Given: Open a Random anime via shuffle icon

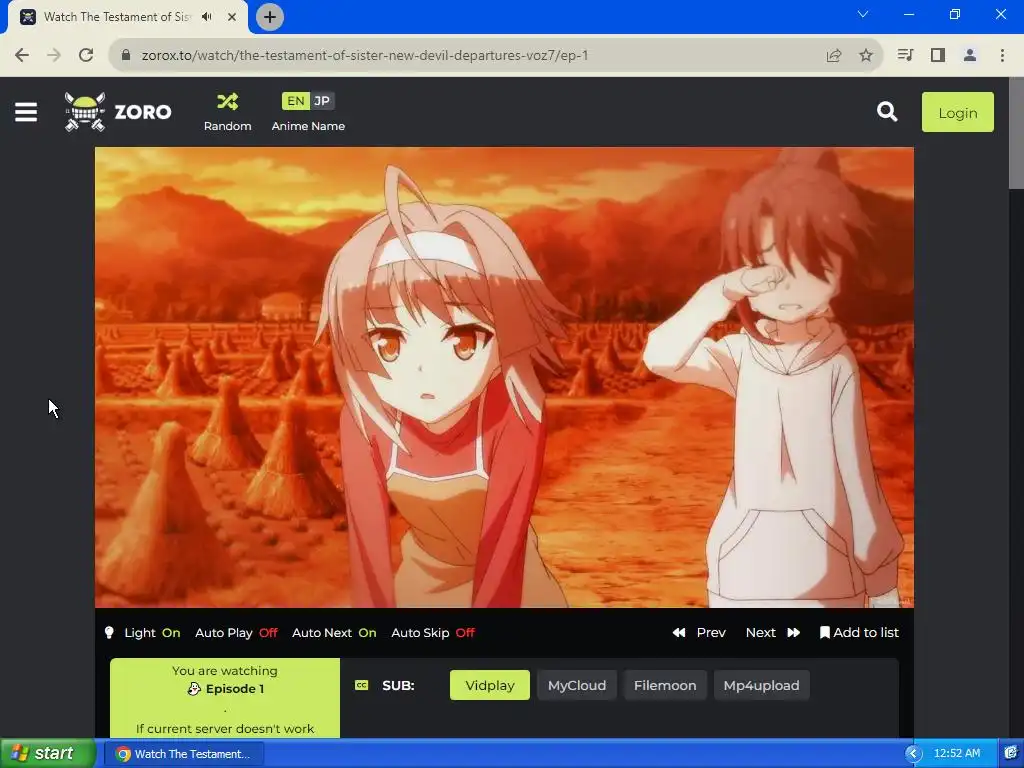Looking at the screenshot, I should [x=227, y=112].
